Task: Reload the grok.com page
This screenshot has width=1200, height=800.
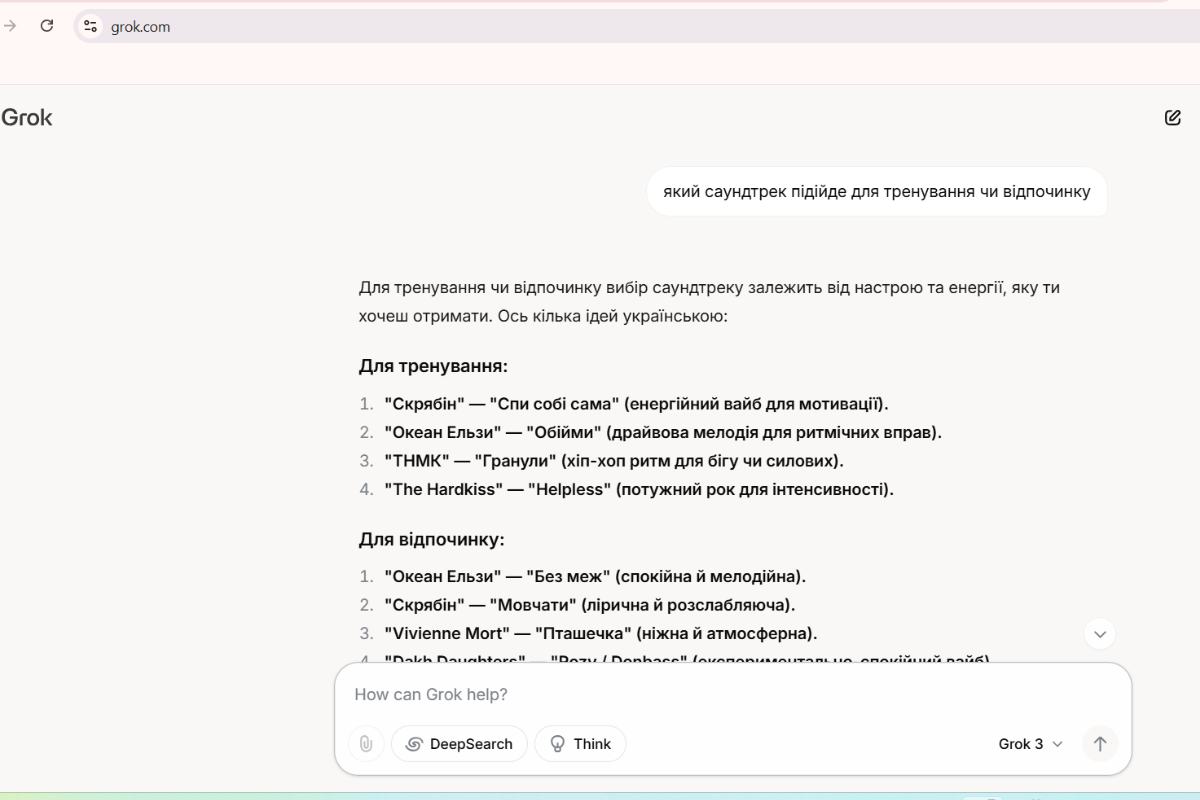Action: click(46, 27)
